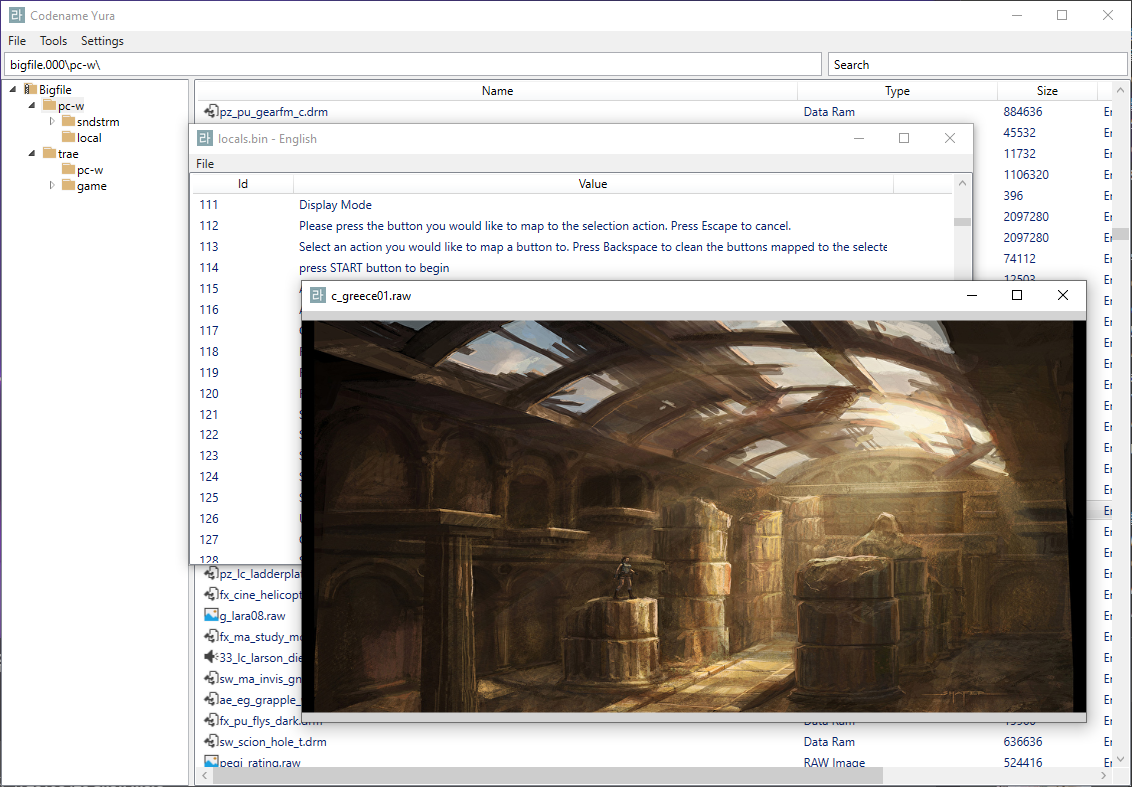This screenshot has height=787, width=1132.
Task: Sort file list by Name column
Action: pos(497,91)
